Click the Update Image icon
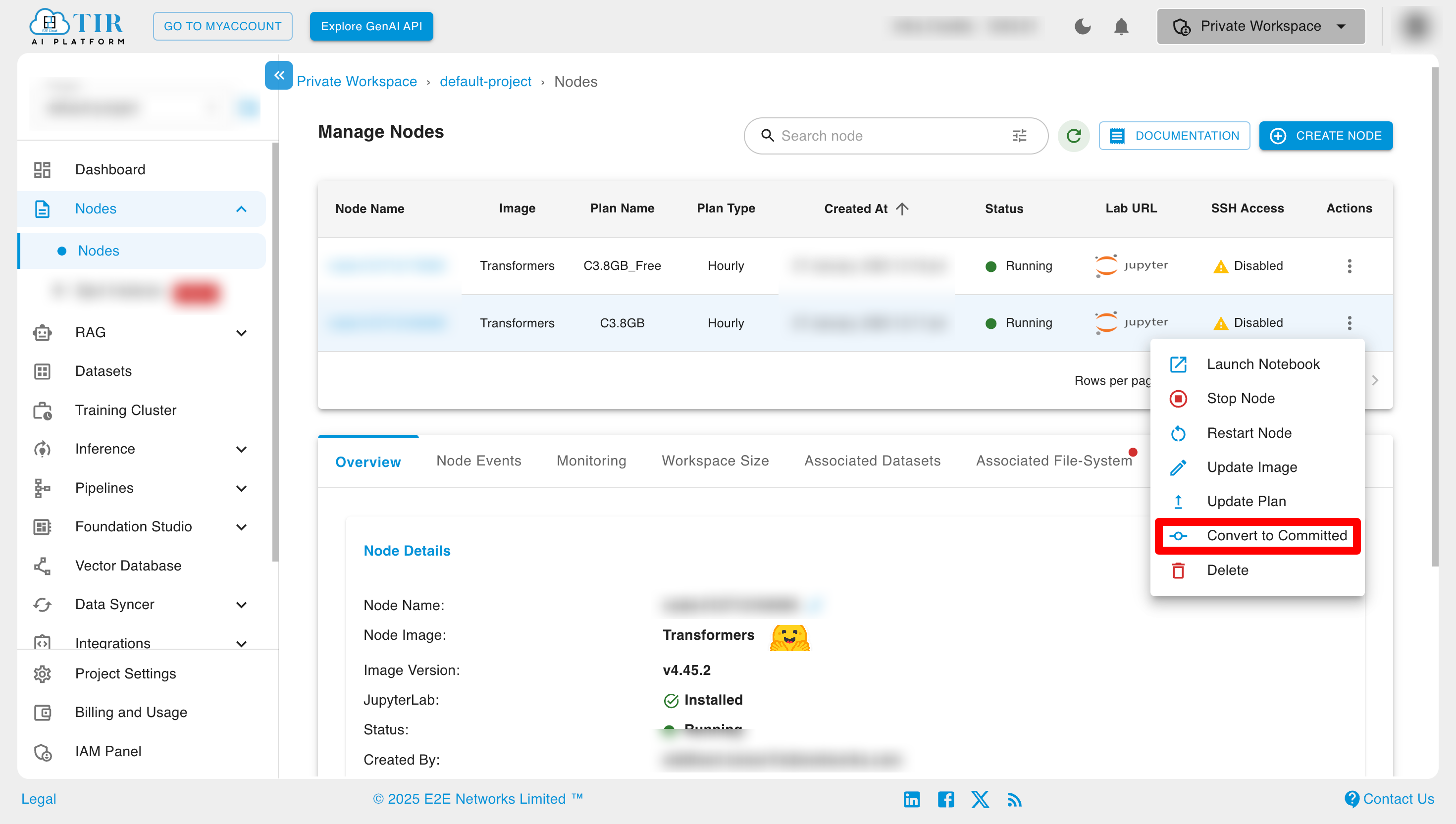This screenshot has height=824, width=1456. tap(1179, 467)
